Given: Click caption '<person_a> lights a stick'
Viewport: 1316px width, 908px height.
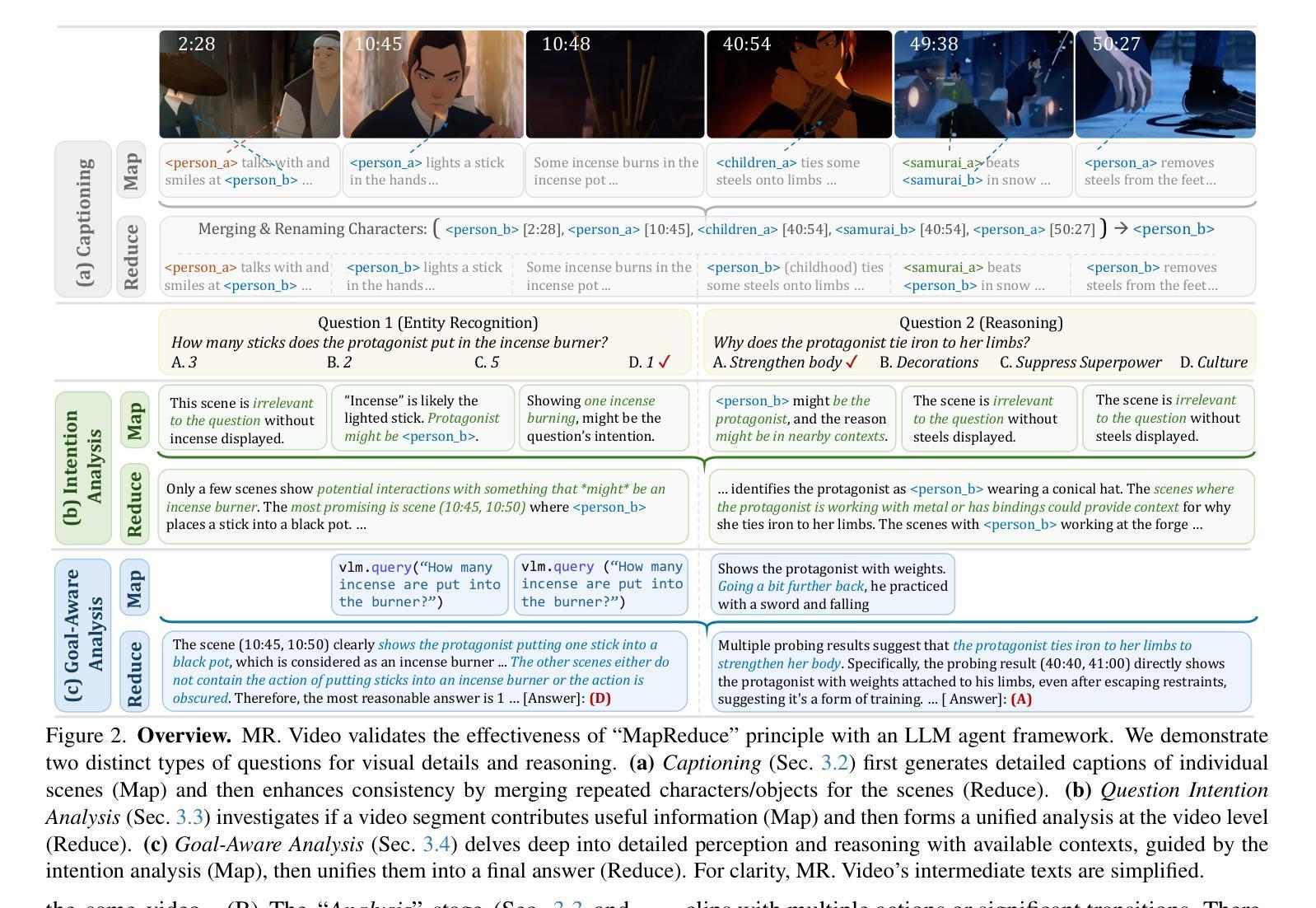Looking at the screenshot, I should point(433,171).
